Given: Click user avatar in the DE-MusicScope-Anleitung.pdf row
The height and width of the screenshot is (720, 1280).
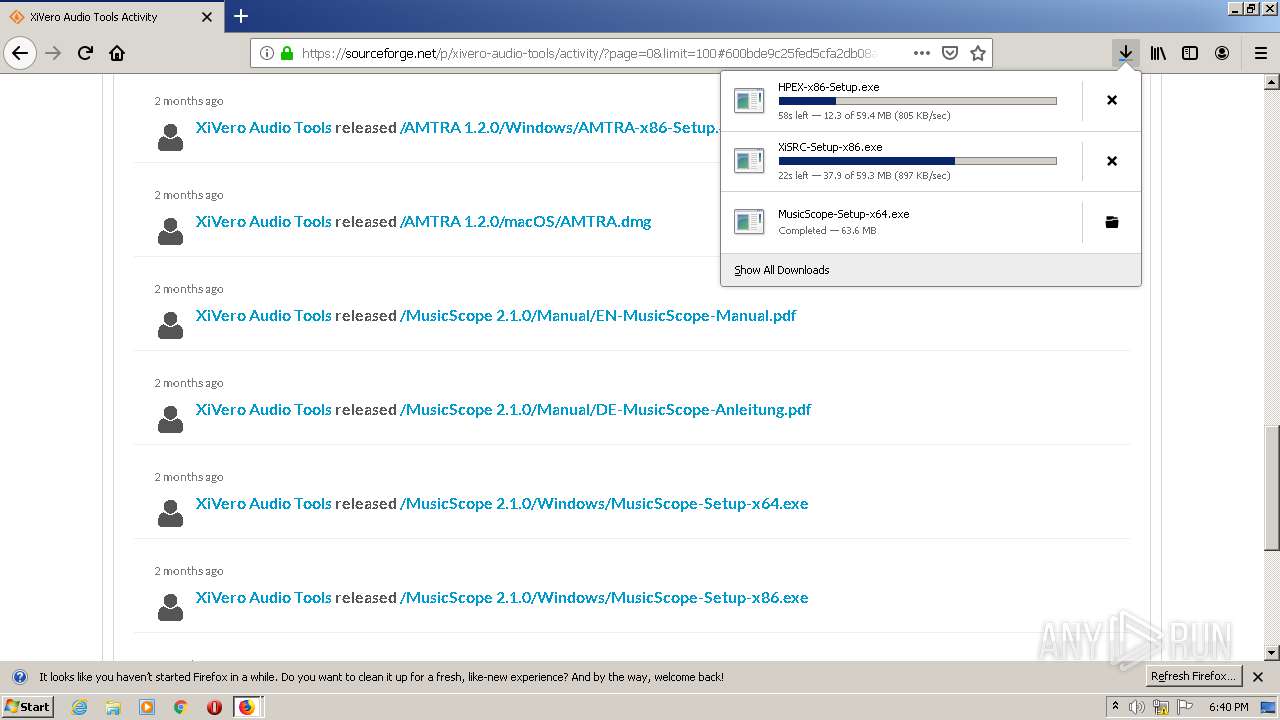Looking at the screenshot, I should tap(171, 419).
